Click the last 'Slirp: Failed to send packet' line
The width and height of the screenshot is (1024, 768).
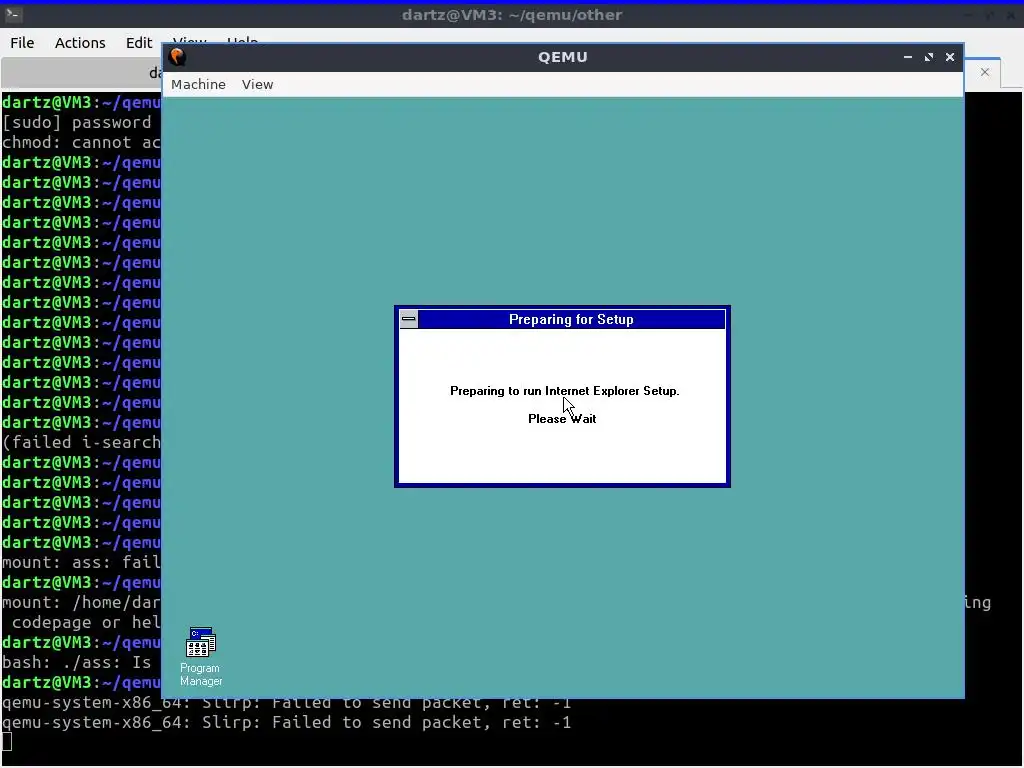287,722
